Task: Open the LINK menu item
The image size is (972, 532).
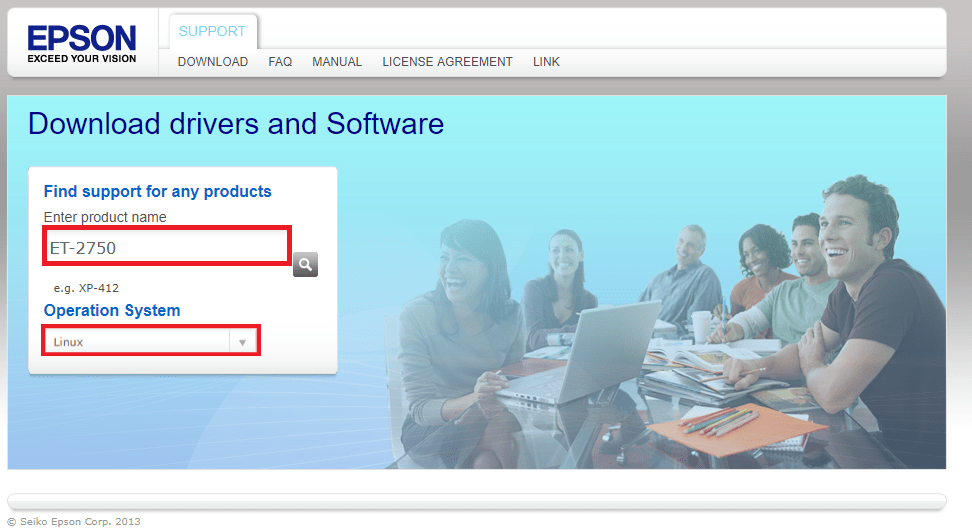Action: point(546,62)
